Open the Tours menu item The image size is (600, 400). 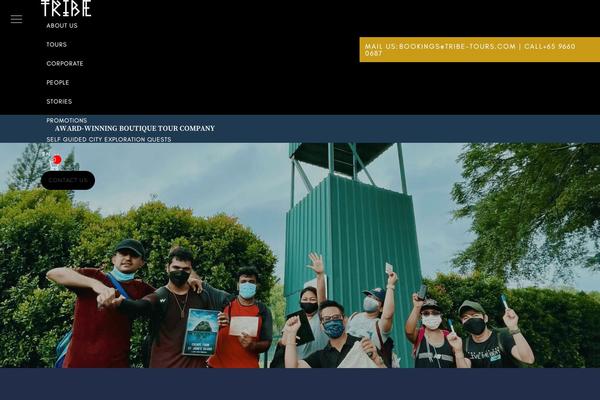tap(57, 45)
